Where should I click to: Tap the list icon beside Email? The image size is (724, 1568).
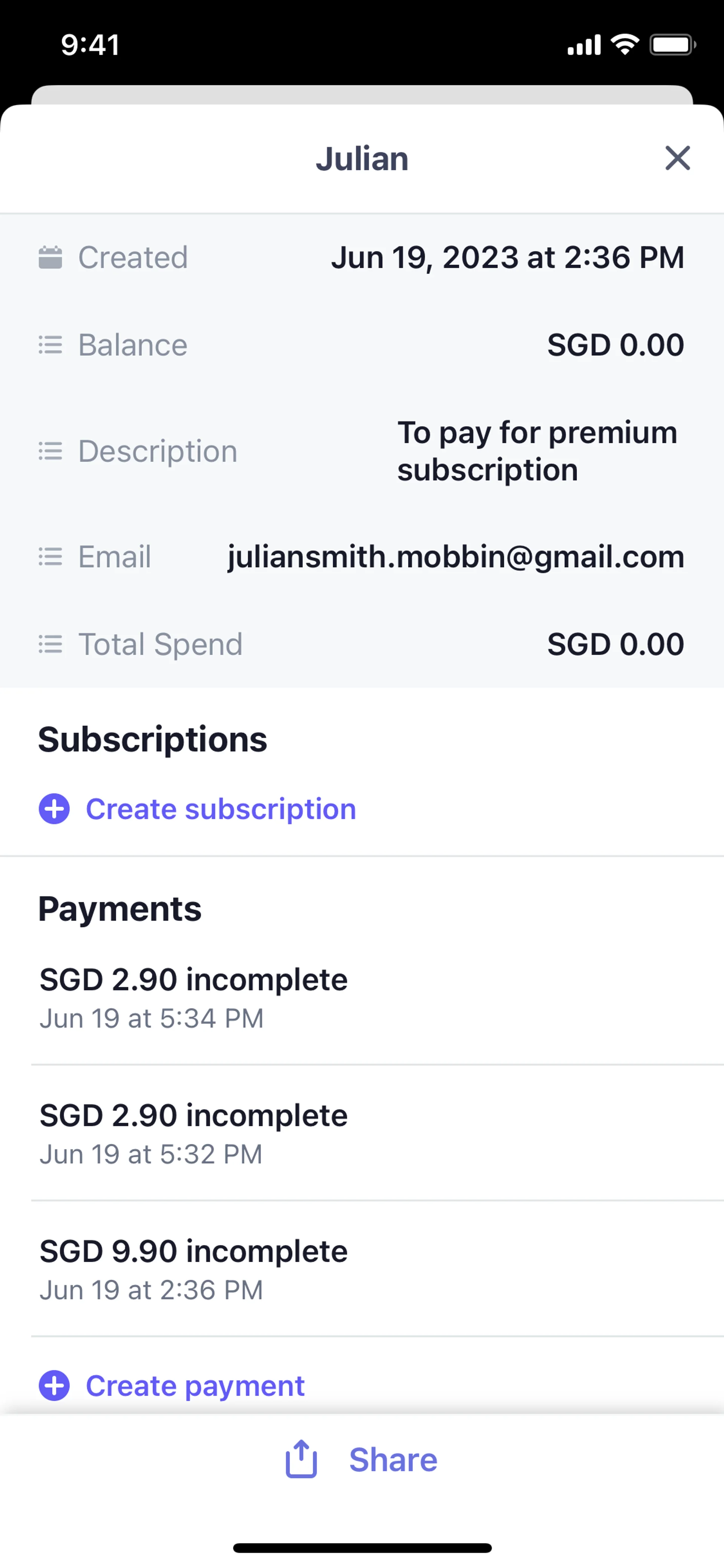coord(51,557)
